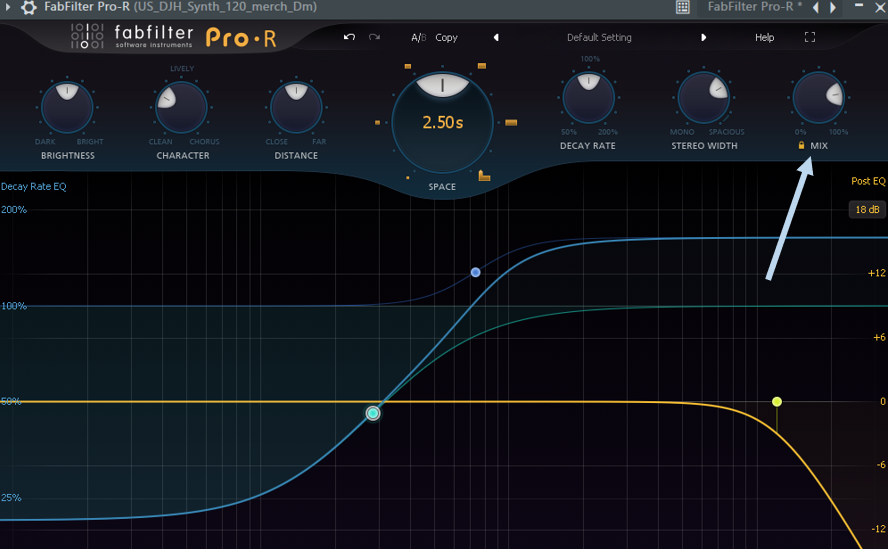Select the yellow Post EQ band node

pyautogui.click(x=777, y=402)
